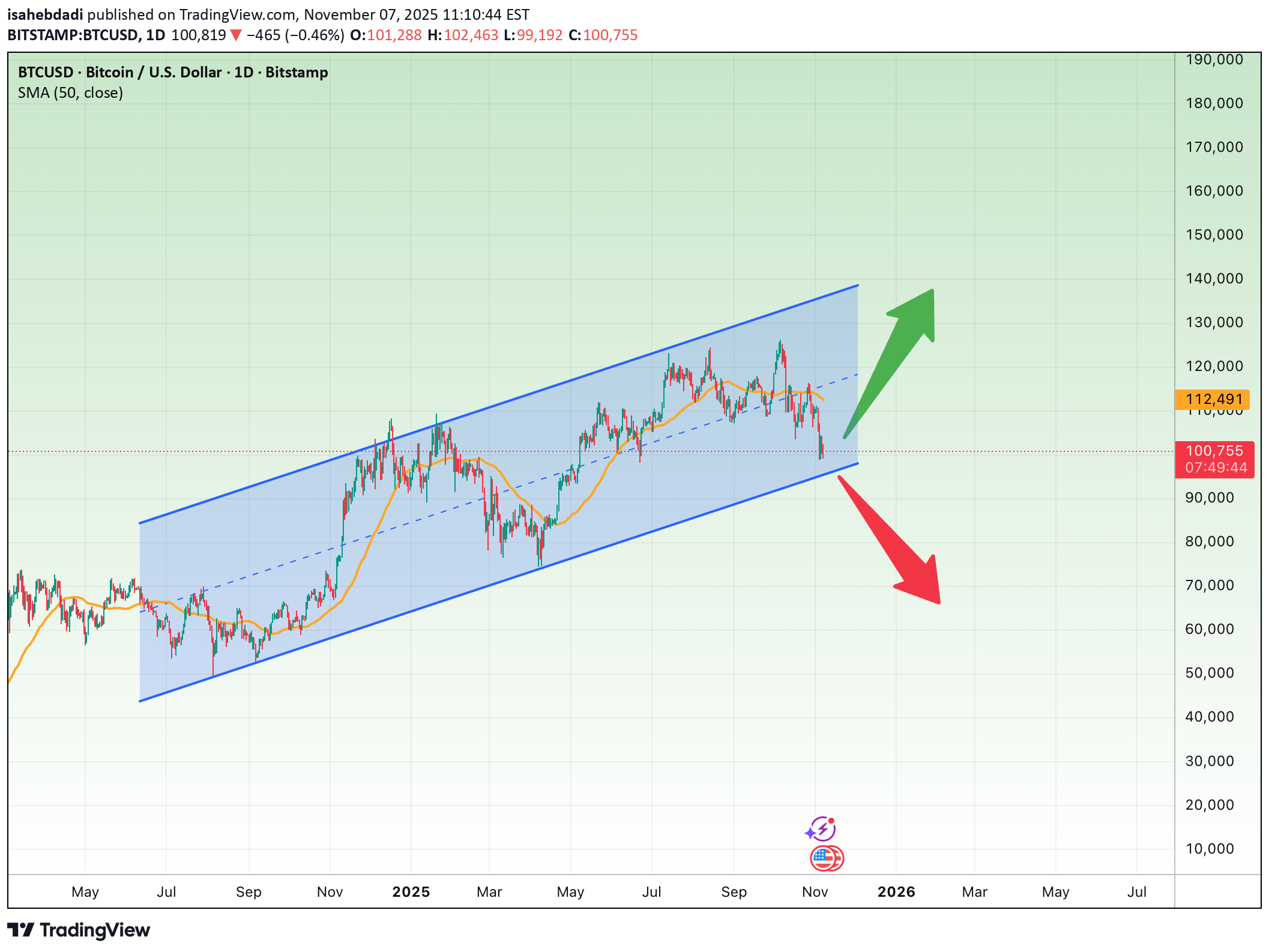Click the orange 112,491 SMA price label
Screen dimensions: 1269x952
[x=1213, y=399]
